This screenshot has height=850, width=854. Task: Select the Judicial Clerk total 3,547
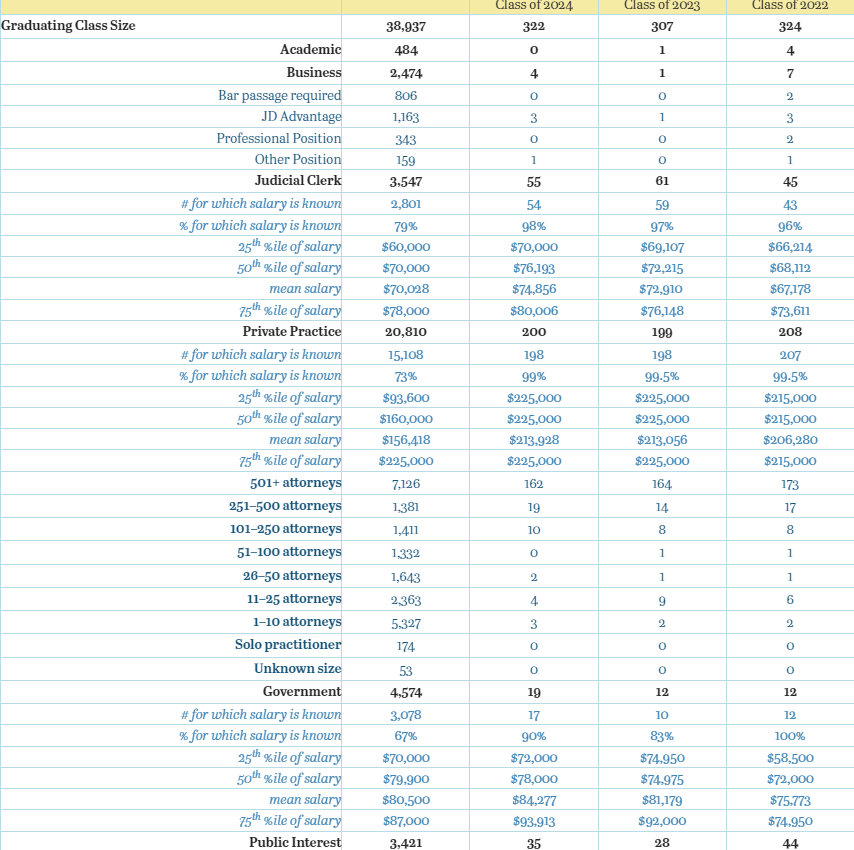[406, 182]
